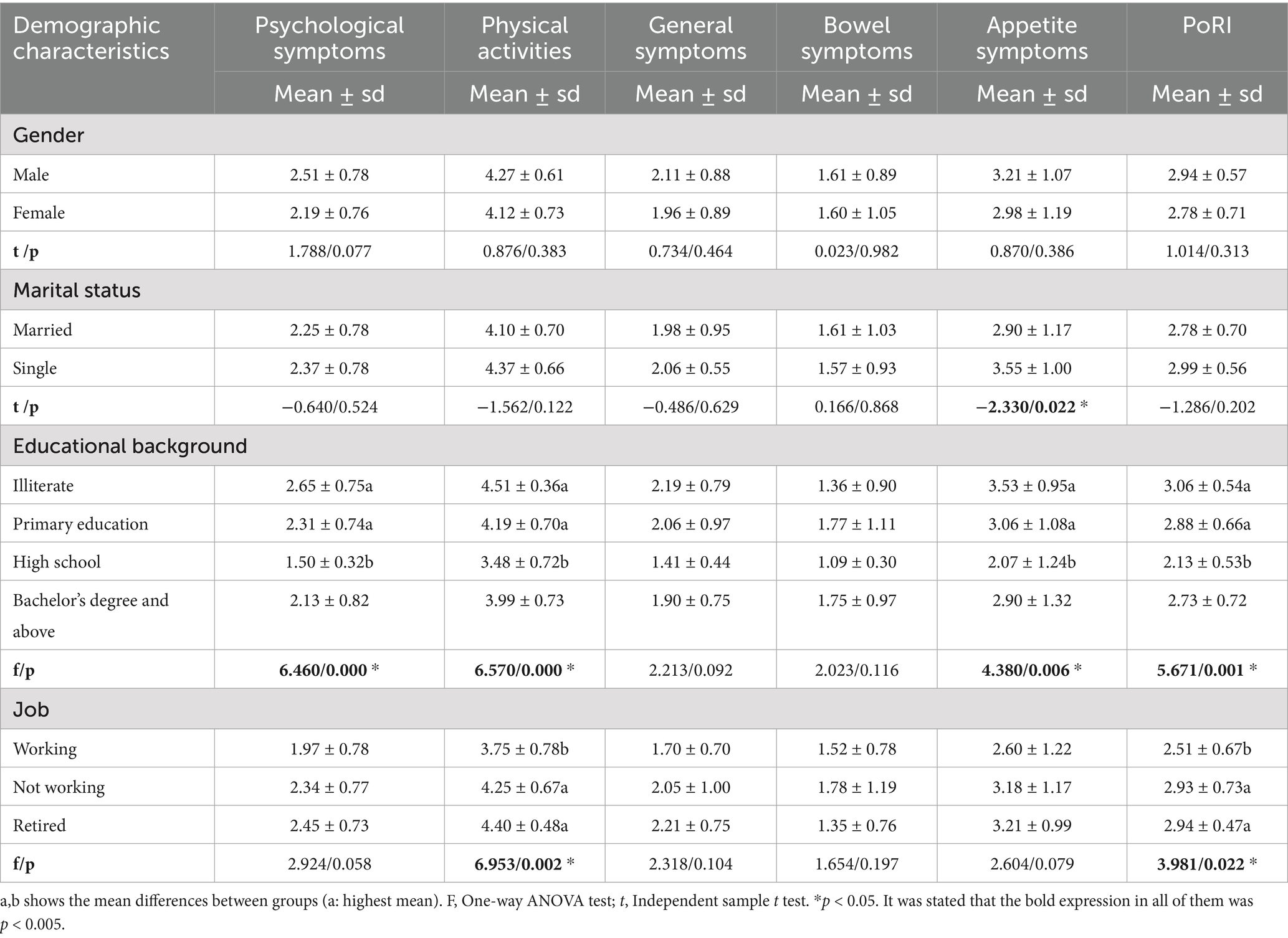The width and height of the screenshot is (1288, 938).
Task: Click the 'High school' row label
Action: 57,562
